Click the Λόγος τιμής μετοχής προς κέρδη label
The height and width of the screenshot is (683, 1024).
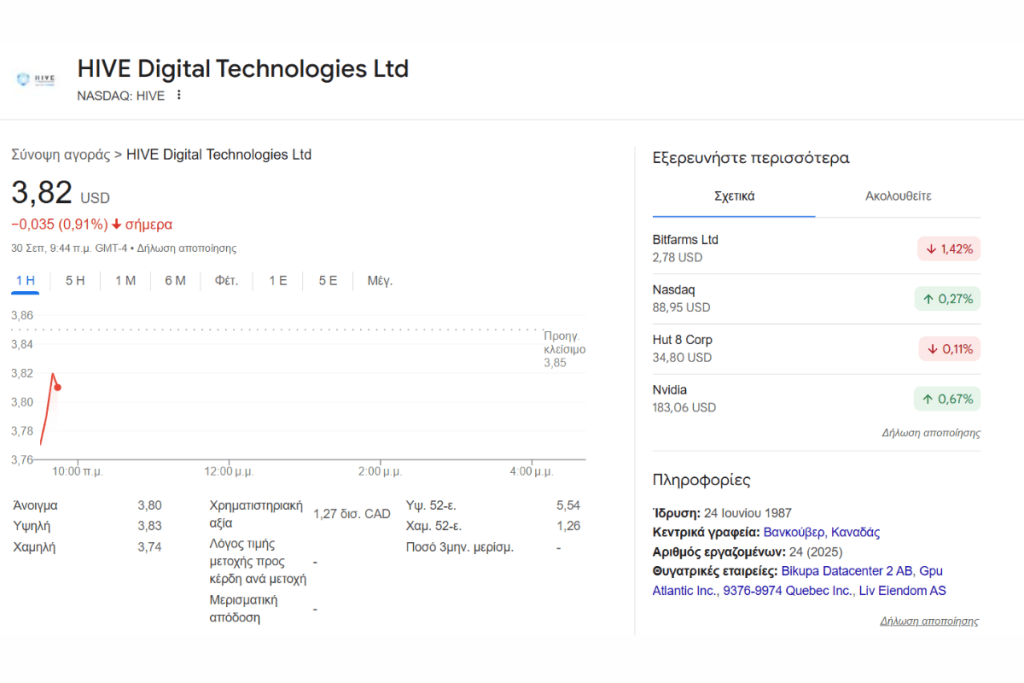click(257, 562)
